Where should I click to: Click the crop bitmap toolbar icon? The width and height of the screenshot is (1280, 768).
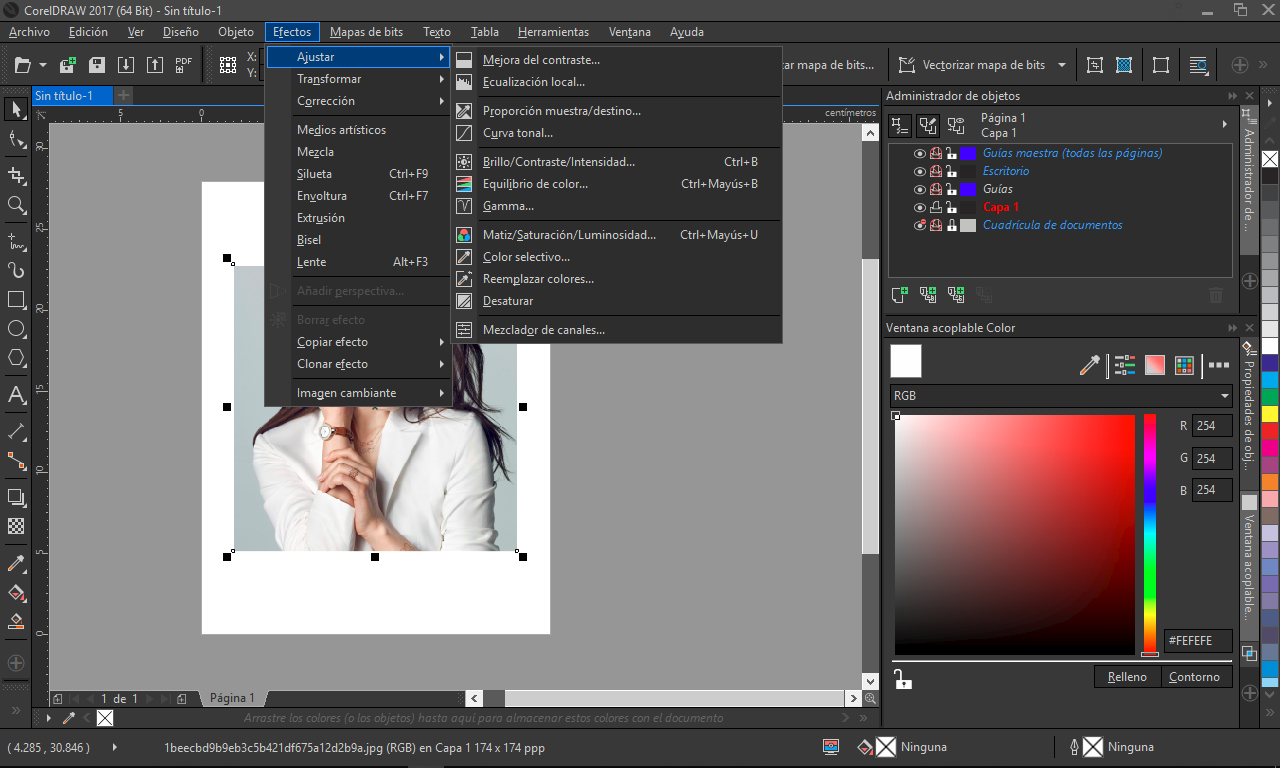(1095, 65)
